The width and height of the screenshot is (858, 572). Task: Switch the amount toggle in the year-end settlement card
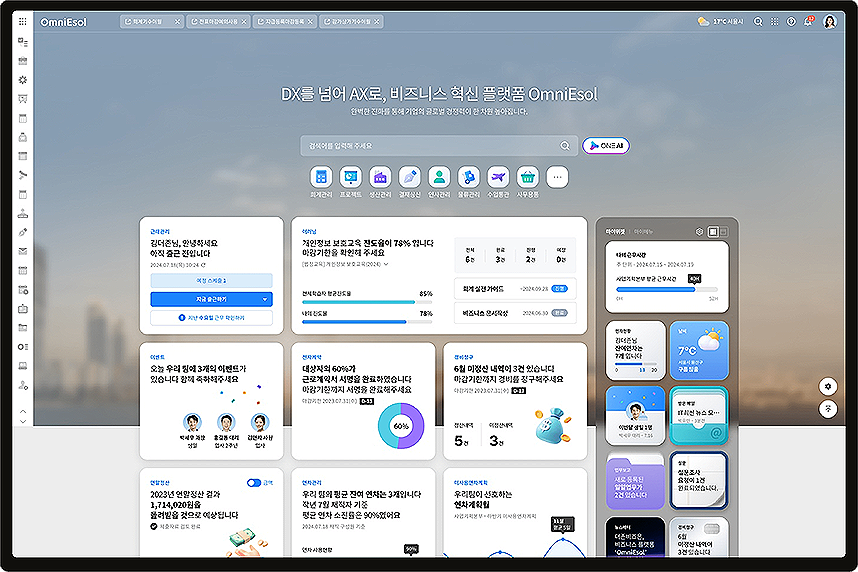[x=254, y=483]
